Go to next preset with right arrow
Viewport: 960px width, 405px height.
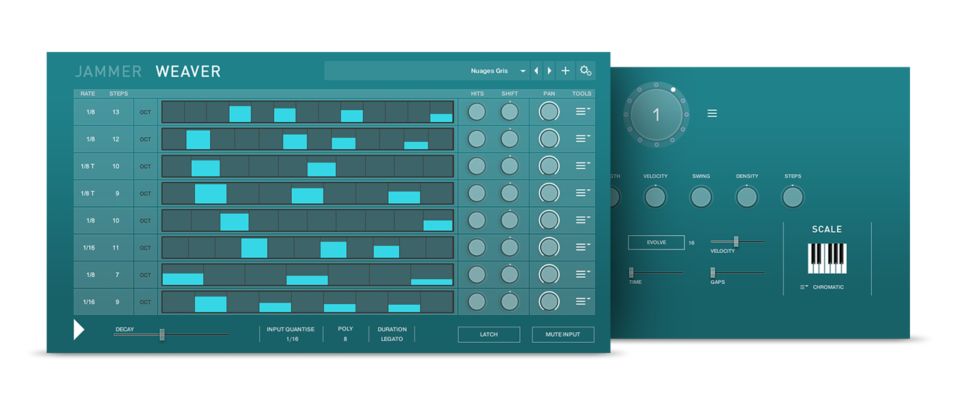coord(549,71)
